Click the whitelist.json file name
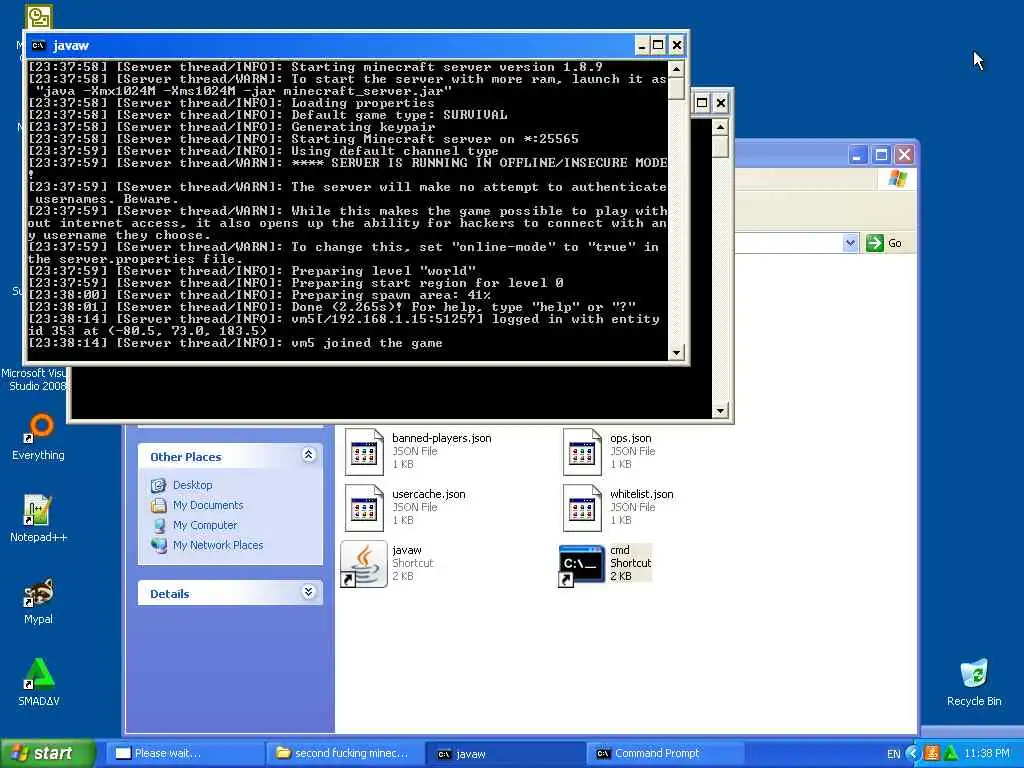This screenshot has height=768, width=1024. tap(641, 494)
